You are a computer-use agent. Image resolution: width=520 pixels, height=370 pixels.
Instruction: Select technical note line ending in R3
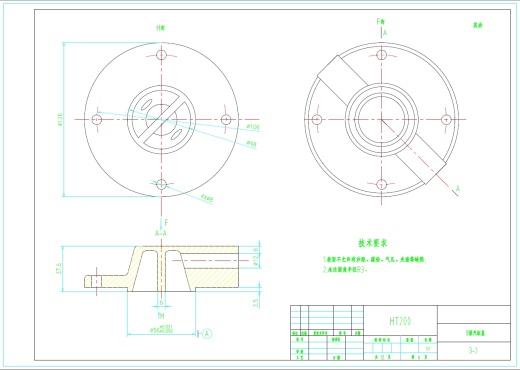[345, 270]
